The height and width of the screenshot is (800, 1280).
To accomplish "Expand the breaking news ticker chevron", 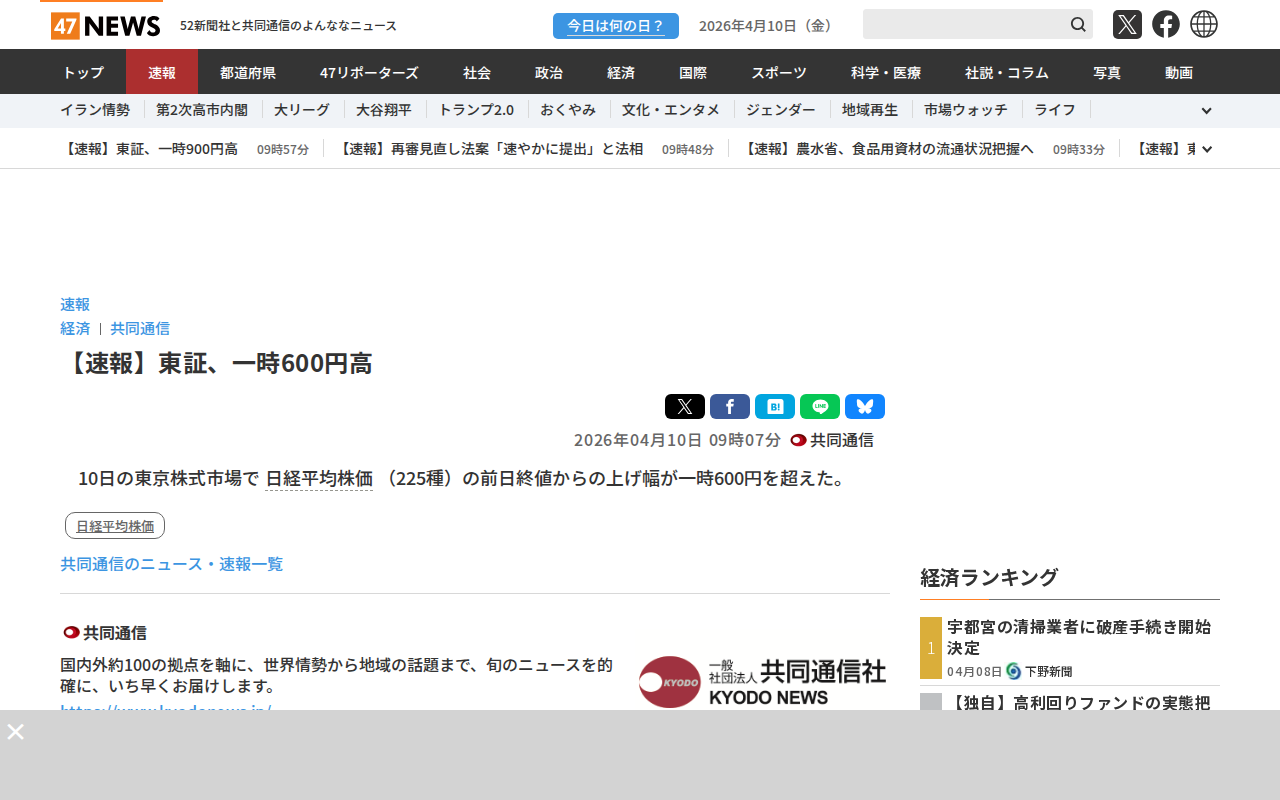I will point(1207,149).
